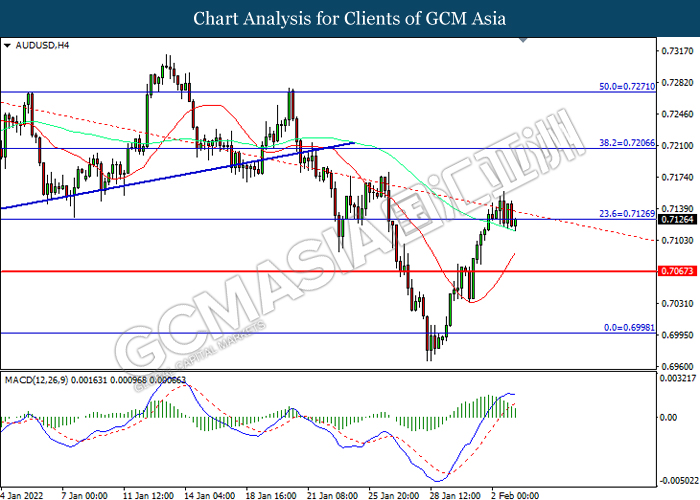
Task: Click the 25 Jan 20:00 time label
Action: tap(394, 496)
